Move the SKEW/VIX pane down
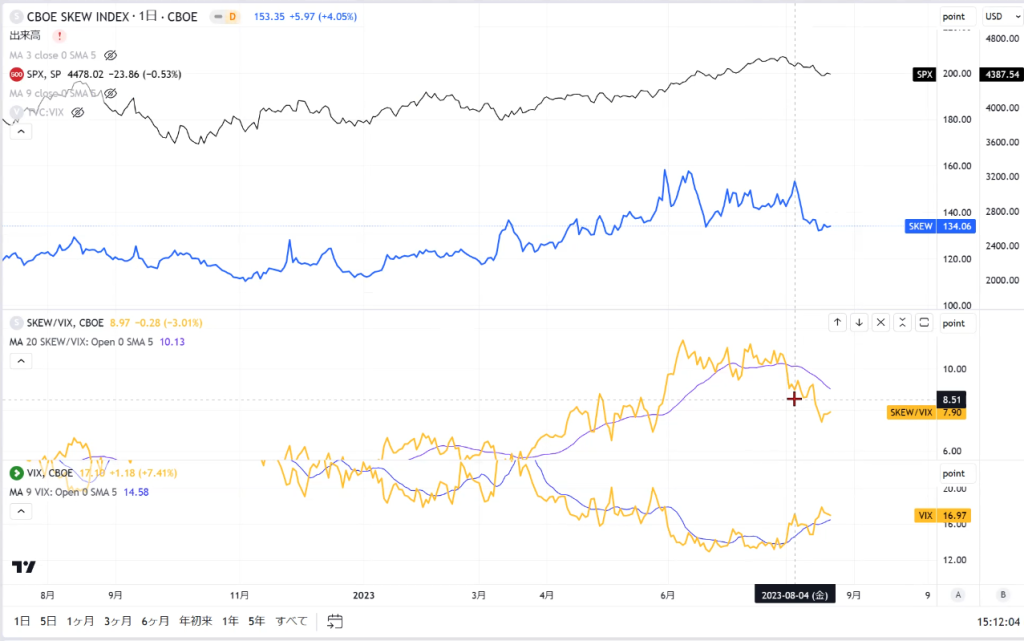Viewport: 1024px width, 641px height. coord(859,322)
